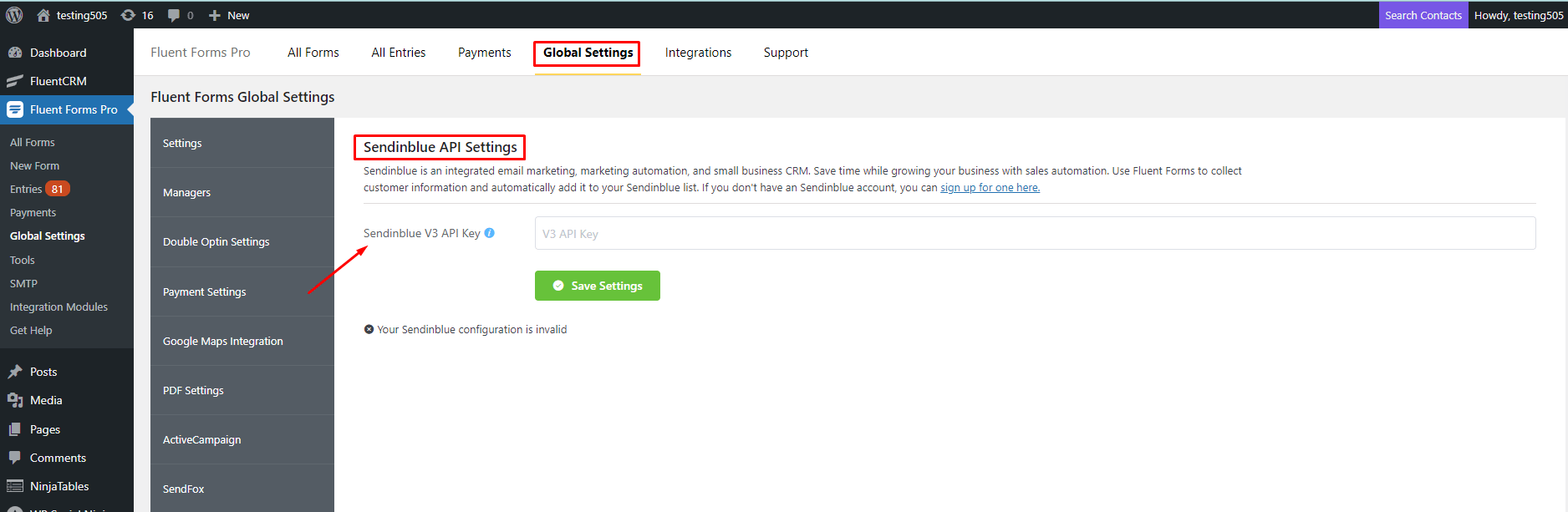Click the FluentCRM sidebar icon
Image resolution: width=1568 pixels, height=512 pixels.
tap(15, 81)
